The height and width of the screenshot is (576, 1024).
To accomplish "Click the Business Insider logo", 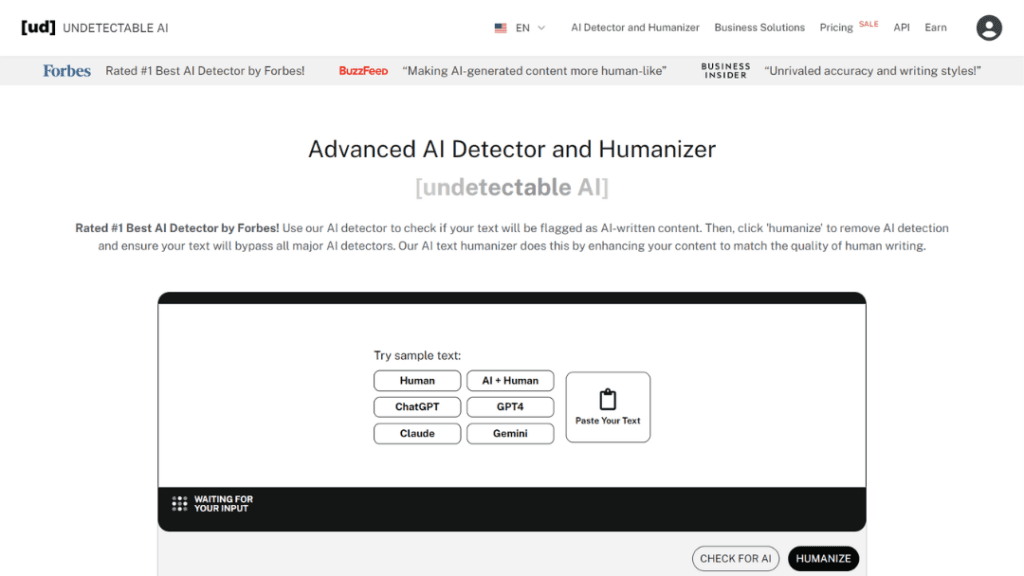I will [x=725, y=71].
